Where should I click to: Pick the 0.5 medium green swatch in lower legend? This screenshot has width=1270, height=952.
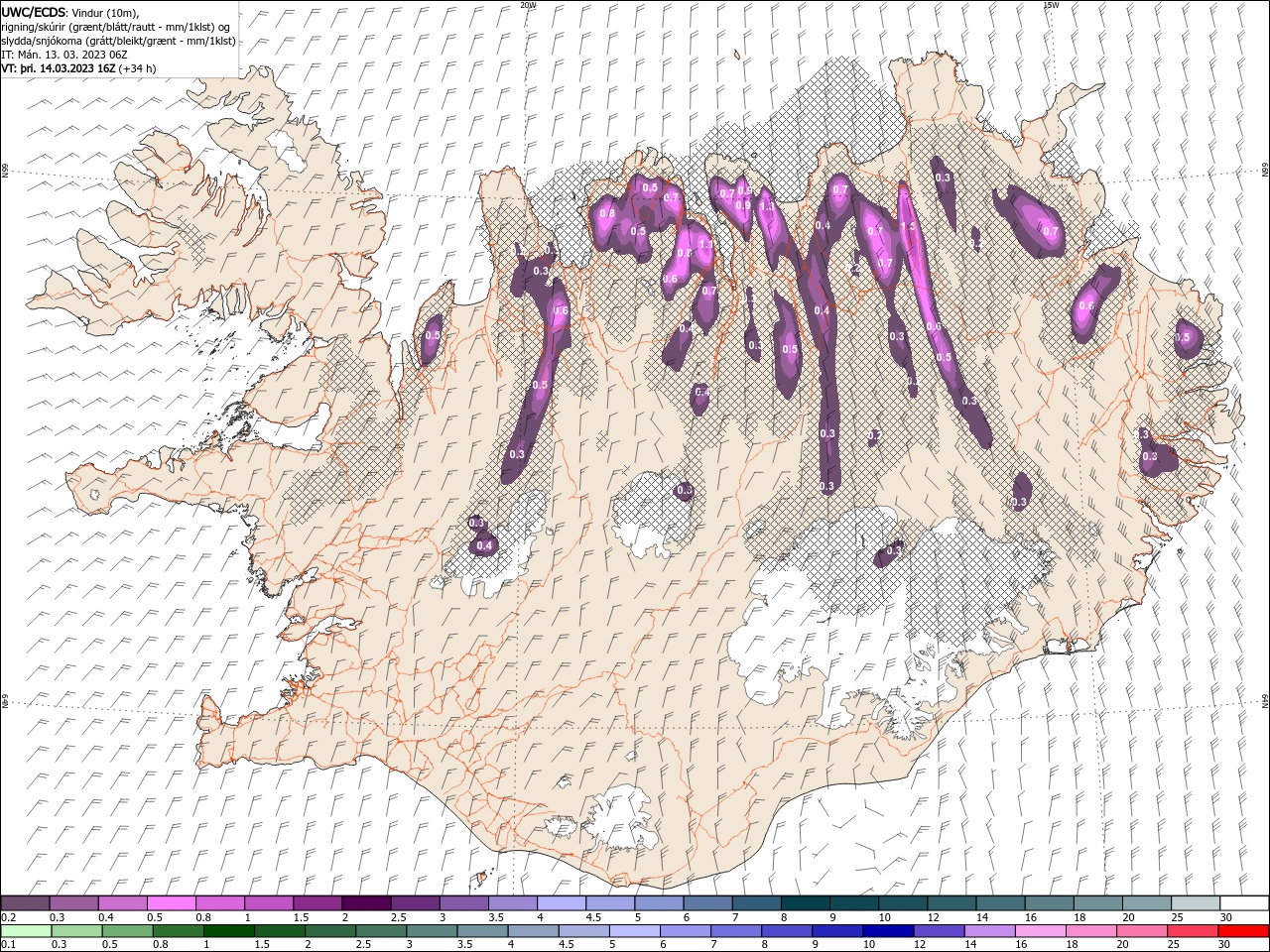(x=127, y=931)
